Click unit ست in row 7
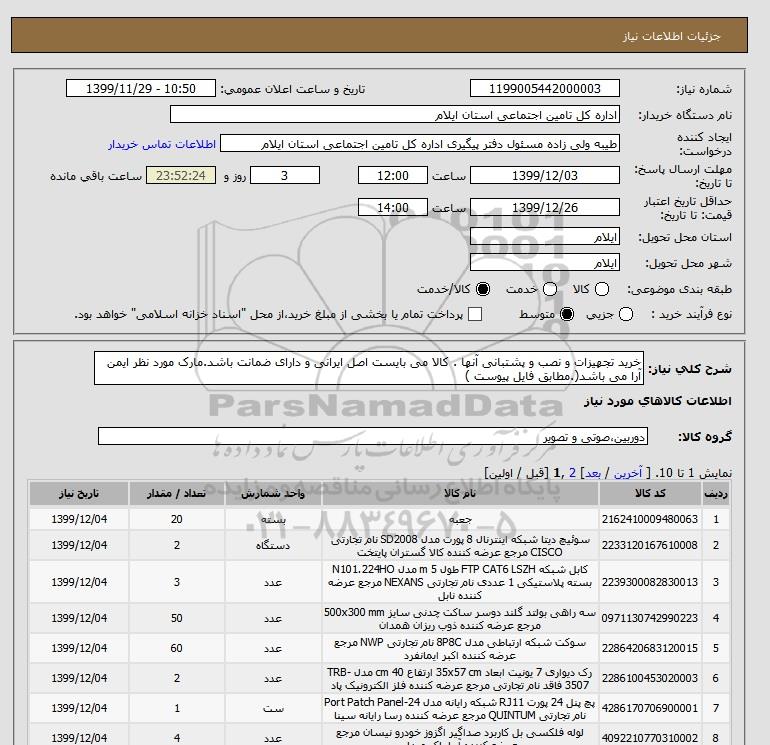The height and width of the screenshot is (745, 770). (x=273, y=708)
